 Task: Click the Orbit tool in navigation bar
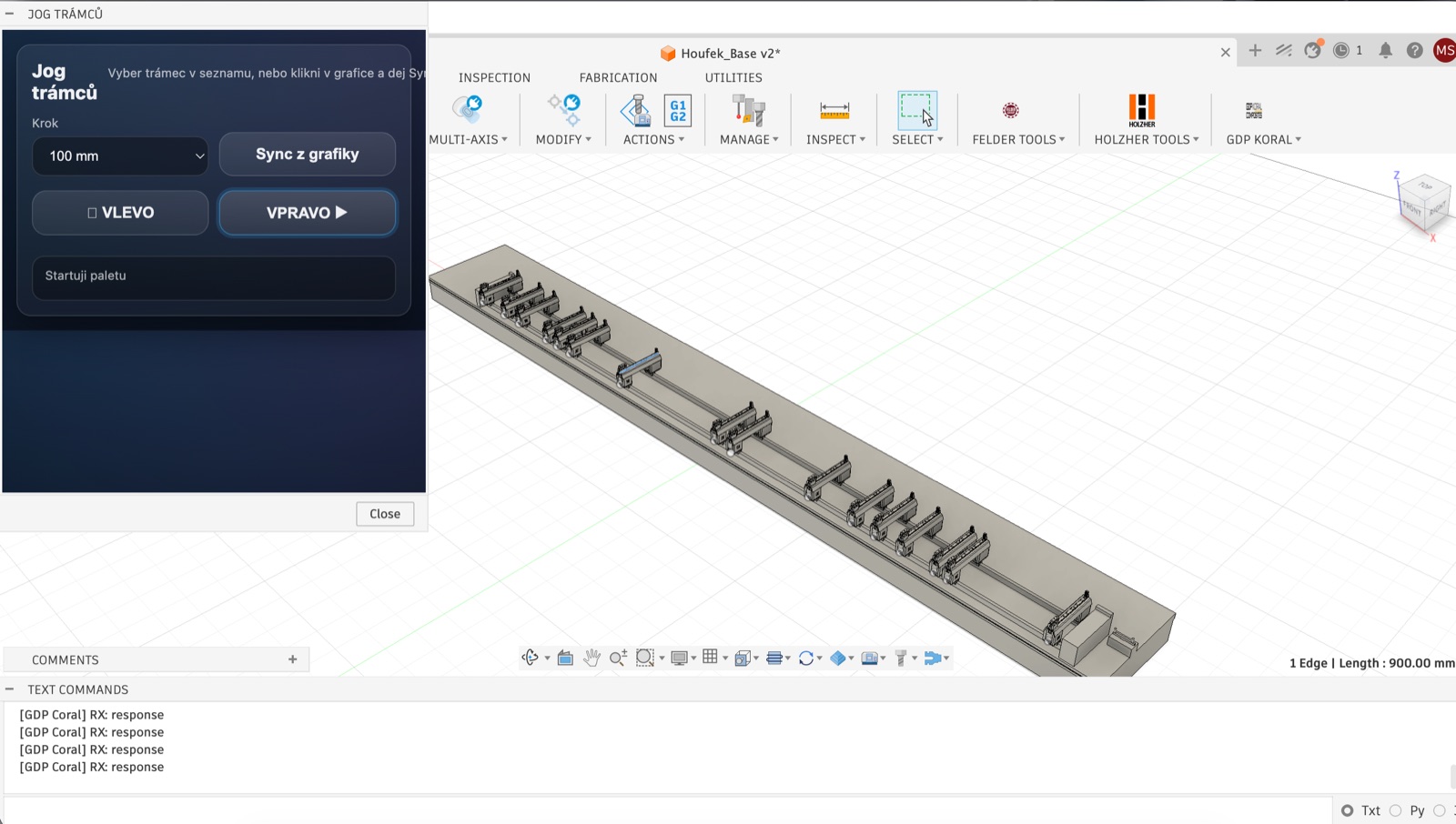[531, 658]
